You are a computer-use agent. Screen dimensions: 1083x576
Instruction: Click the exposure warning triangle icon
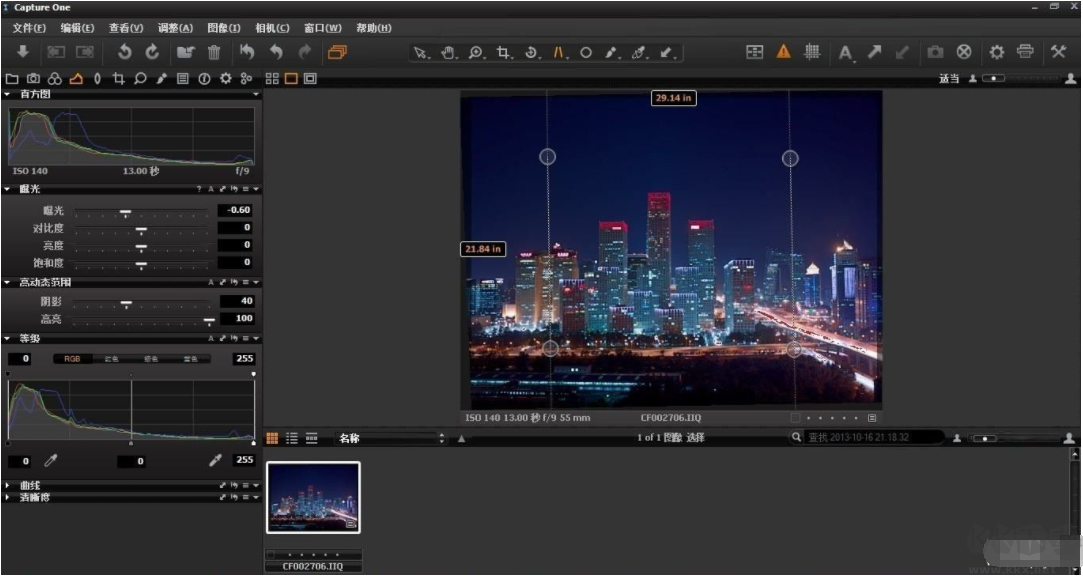[x=783, y=52]
